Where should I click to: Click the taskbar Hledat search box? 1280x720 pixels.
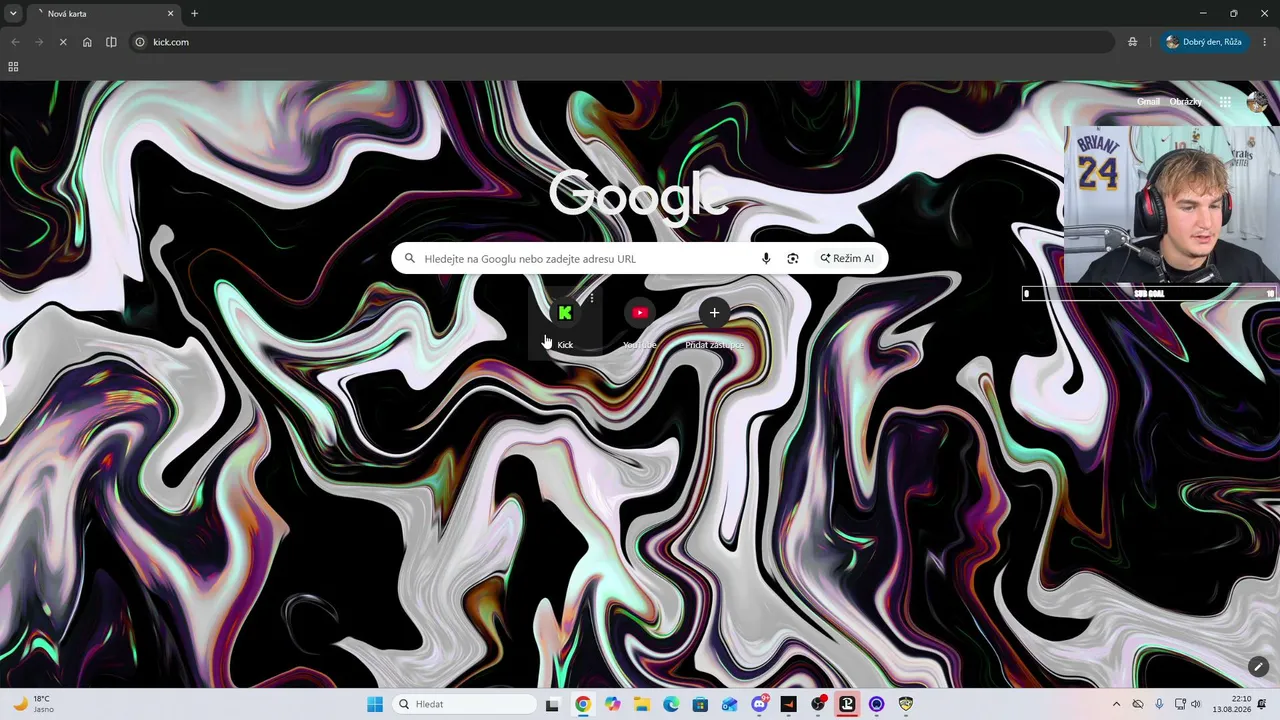point(465,704)
